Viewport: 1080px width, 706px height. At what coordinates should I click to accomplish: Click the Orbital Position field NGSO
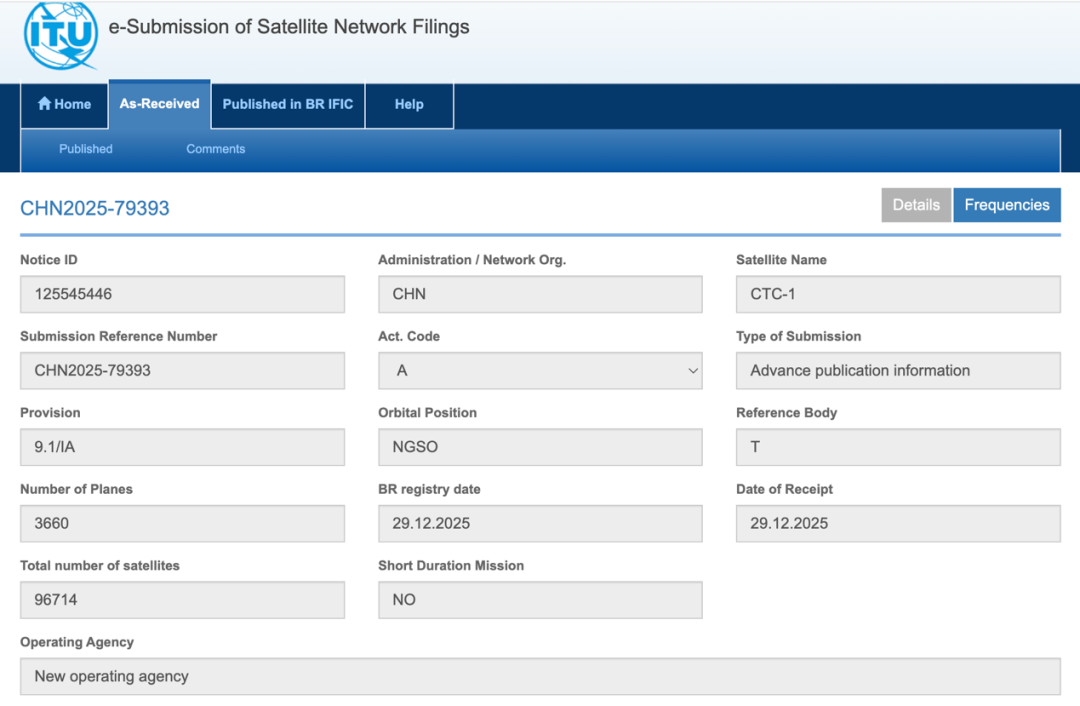[540, 447]
